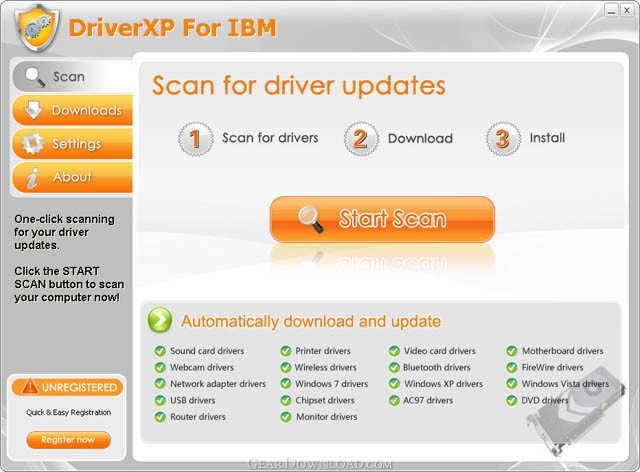Click green check next to Network adapter drivers
Image resolution: width=640 pixels, height=472 pixels.
[x=160, y=384]
